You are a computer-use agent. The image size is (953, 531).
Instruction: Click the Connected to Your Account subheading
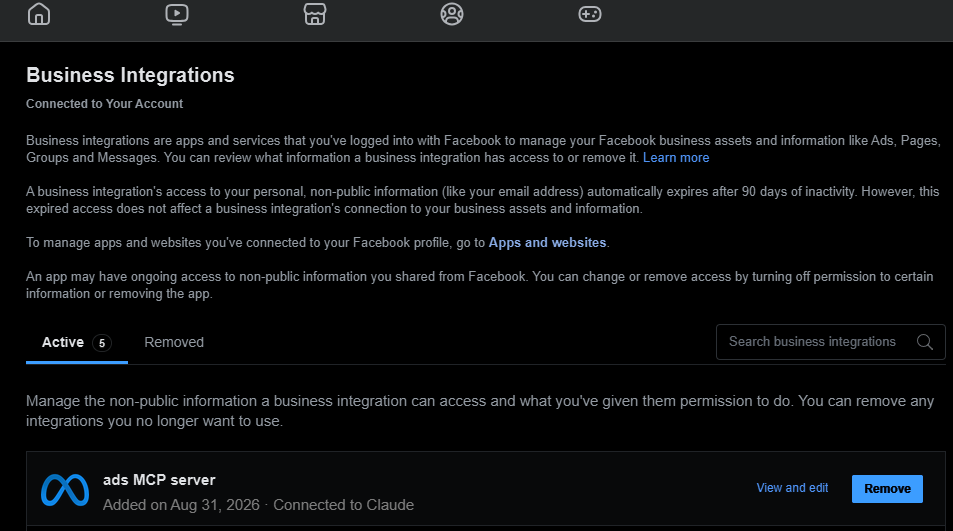105,104
